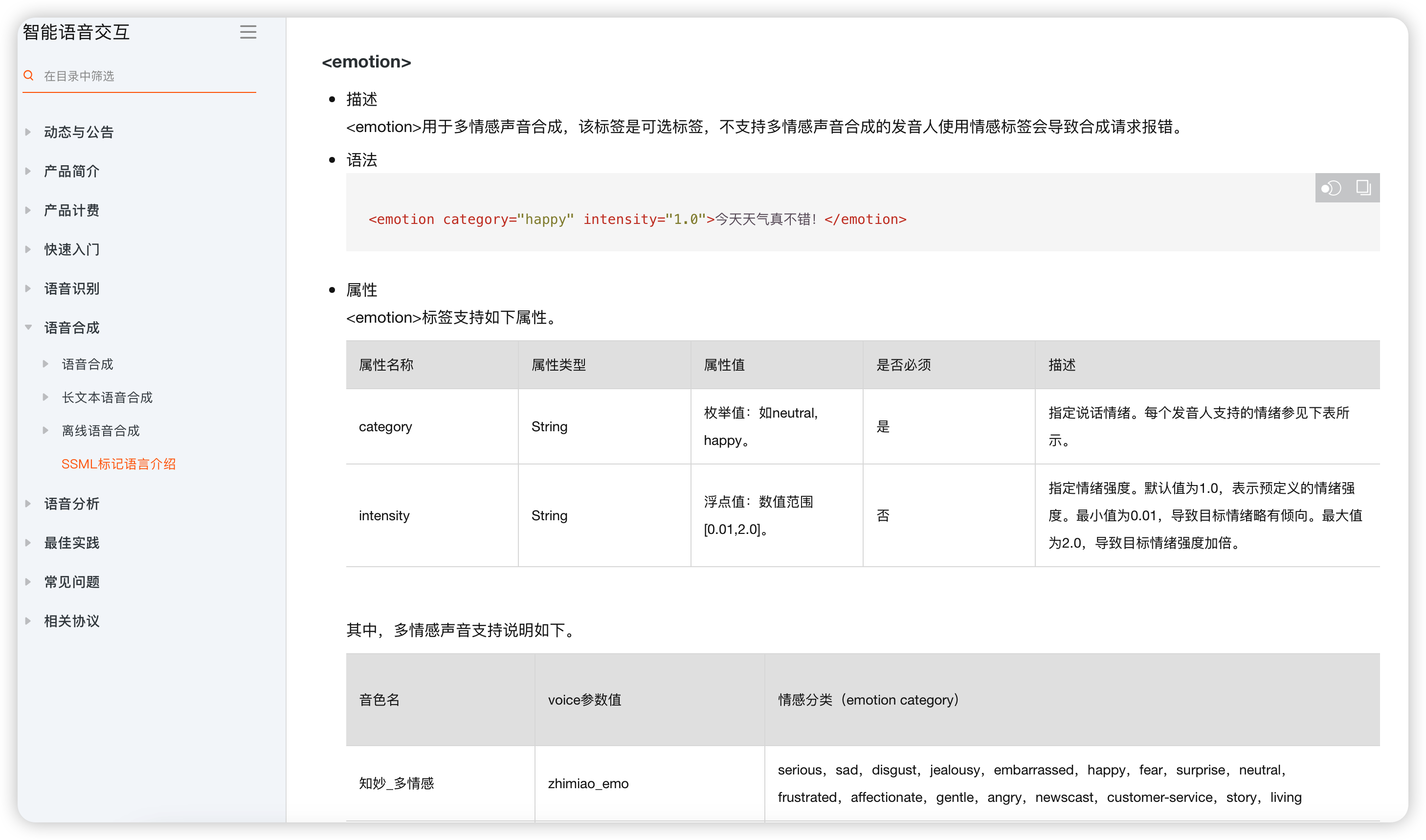Viewport: 1426px width, 840px height.
Task: Click the orange search magnifier icon
Action: (x=28, y=75)
